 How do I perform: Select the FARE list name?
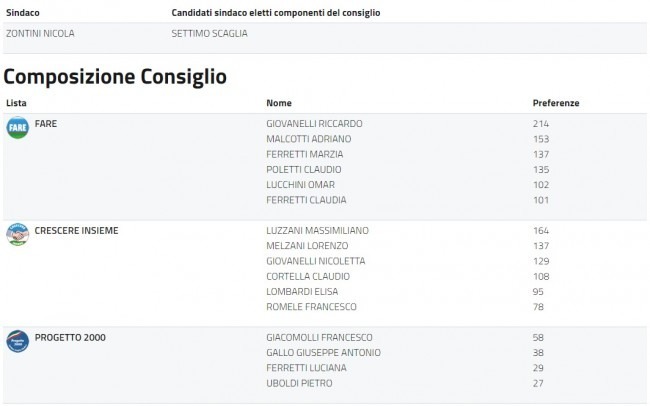click(46, 123)
